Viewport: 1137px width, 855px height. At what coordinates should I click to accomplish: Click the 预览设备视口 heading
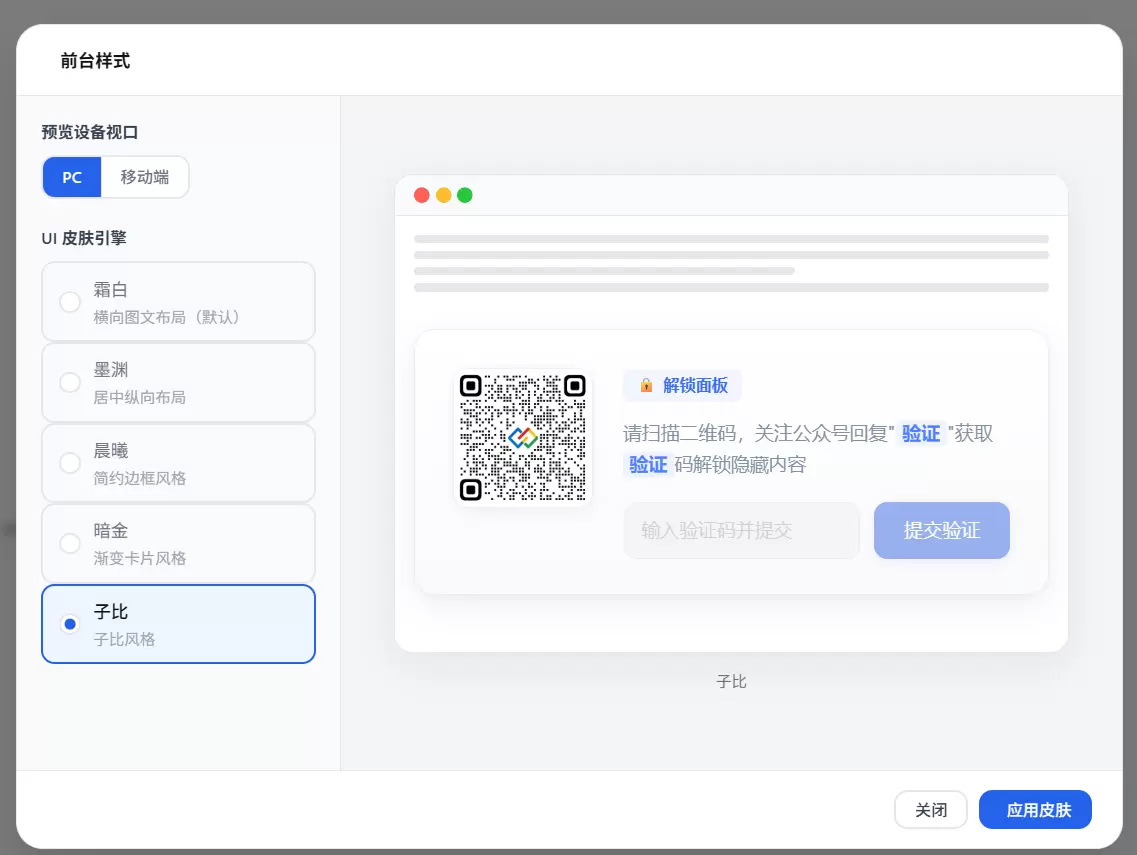(x=90, y=132)
